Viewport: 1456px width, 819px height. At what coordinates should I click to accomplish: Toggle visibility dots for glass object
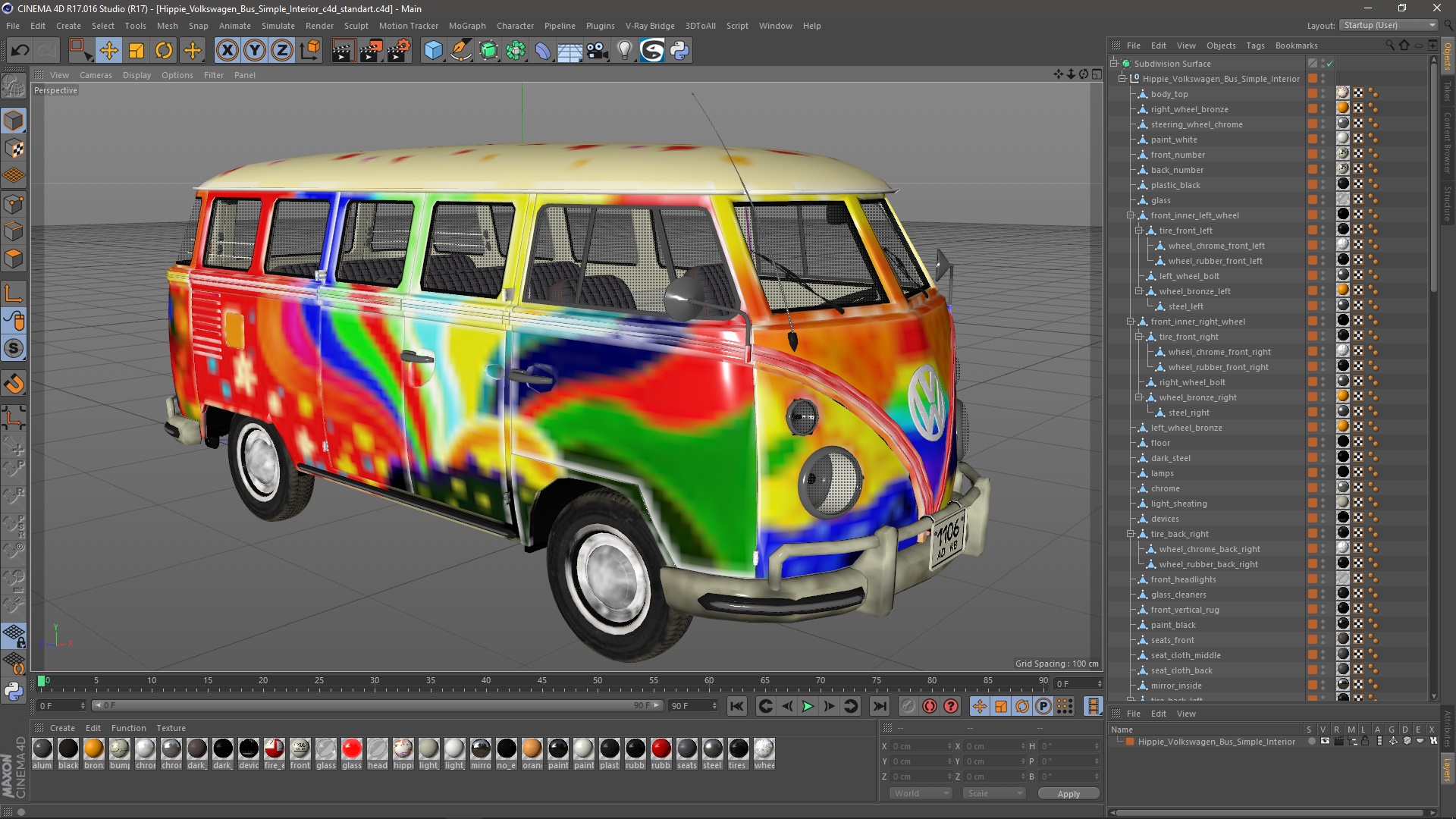(x=1323, y=200)
